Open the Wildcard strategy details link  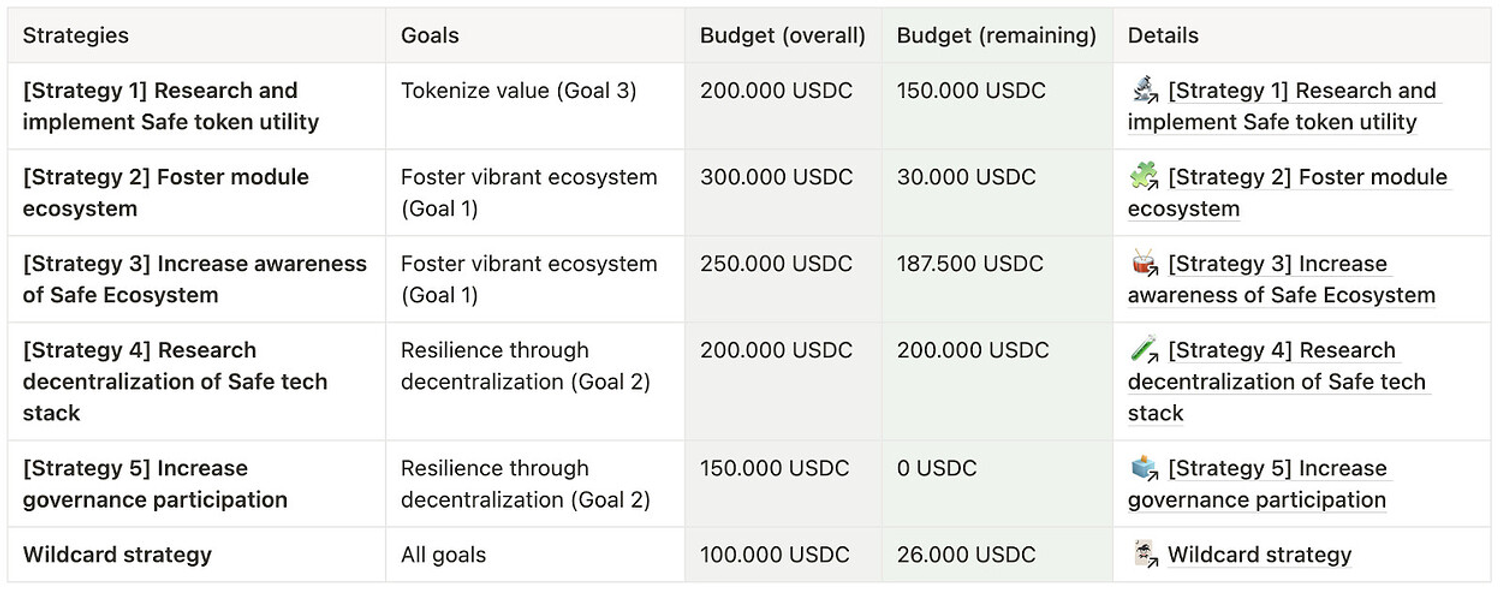tap(1259, 555)
